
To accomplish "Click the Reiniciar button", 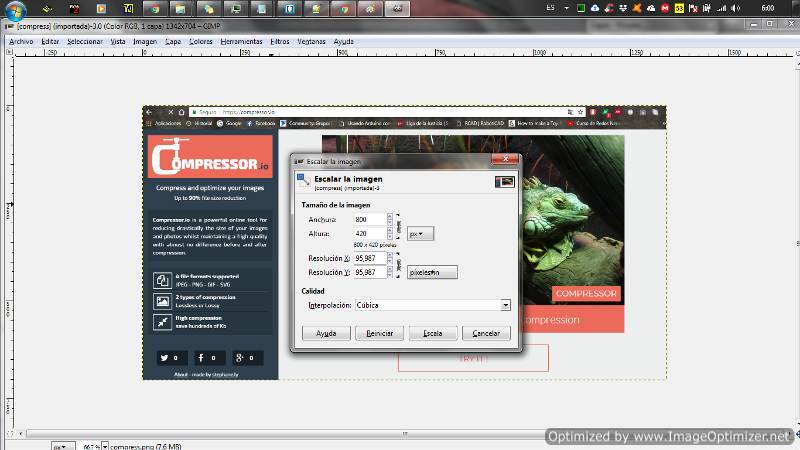I will coord(380,333).
